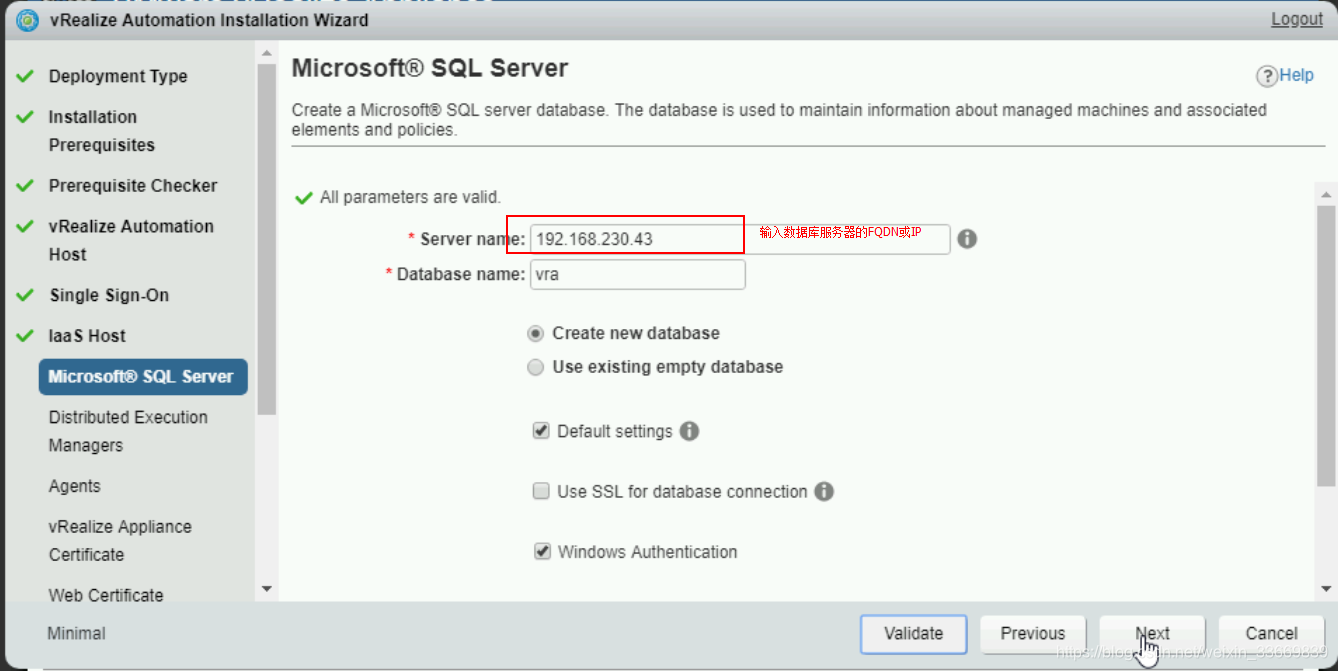Viewport: 1338px width, 671px height.
Task: Click the sidebar scrollbar thumb
Action: (x=266, y=239)
